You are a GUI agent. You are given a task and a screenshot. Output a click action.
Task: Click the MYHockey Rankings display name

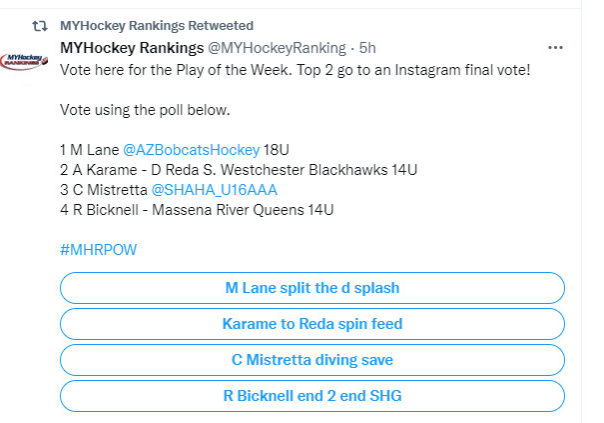tap(132, 48)
